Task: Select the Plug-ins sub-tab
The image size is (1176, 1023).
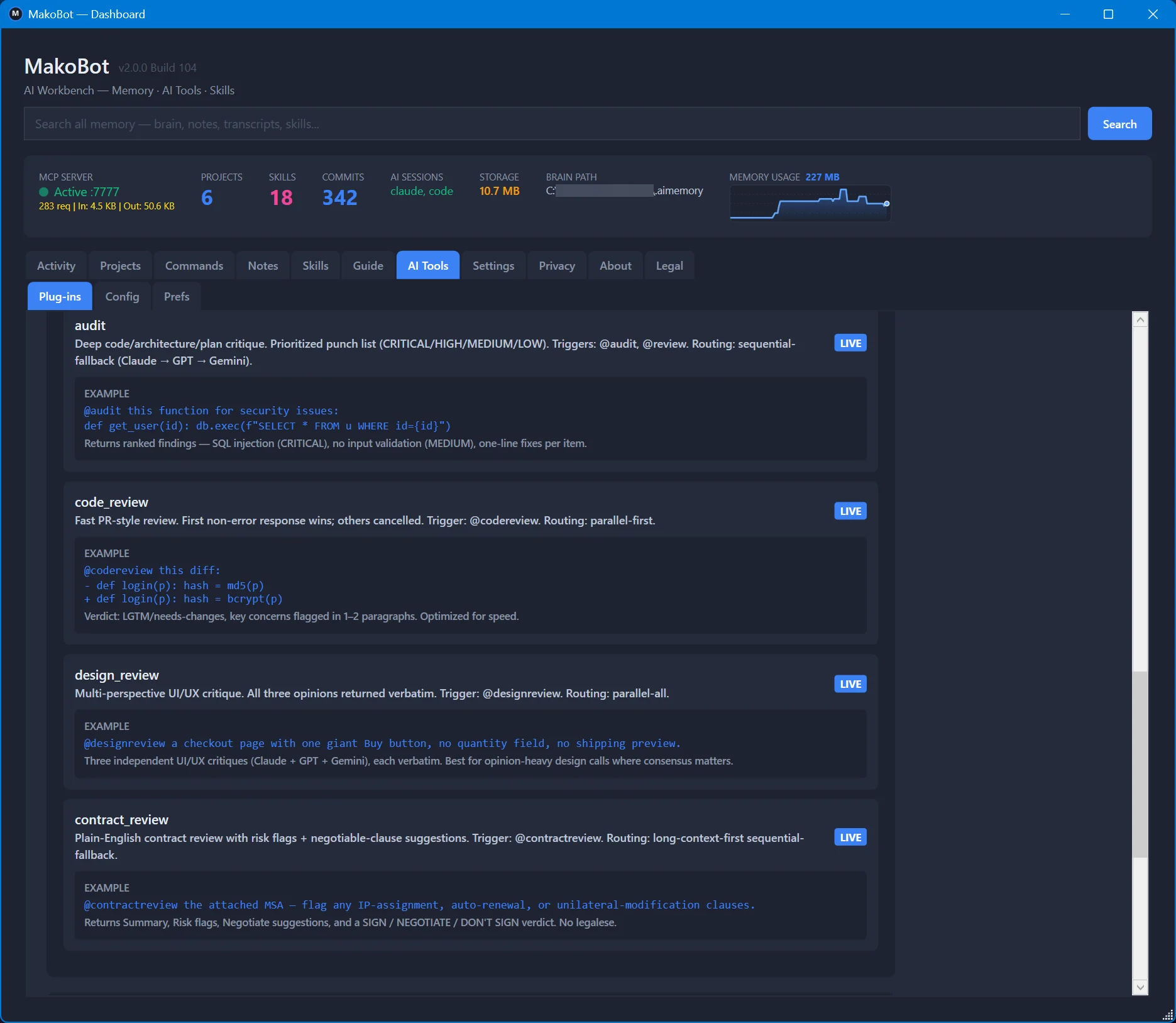Action: coord(60,296)
